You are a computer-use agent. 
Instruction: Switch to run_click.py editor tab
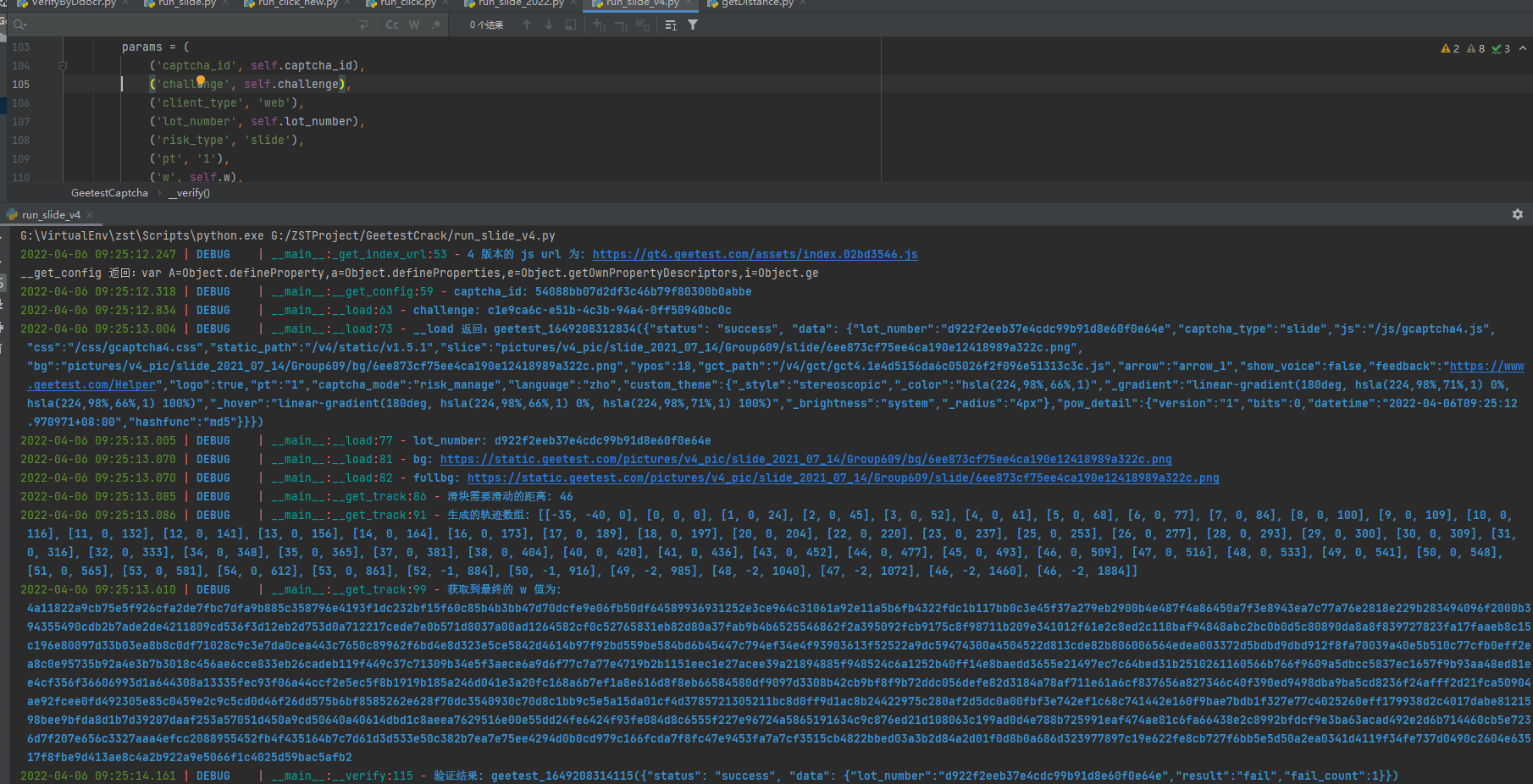(407, 3)
